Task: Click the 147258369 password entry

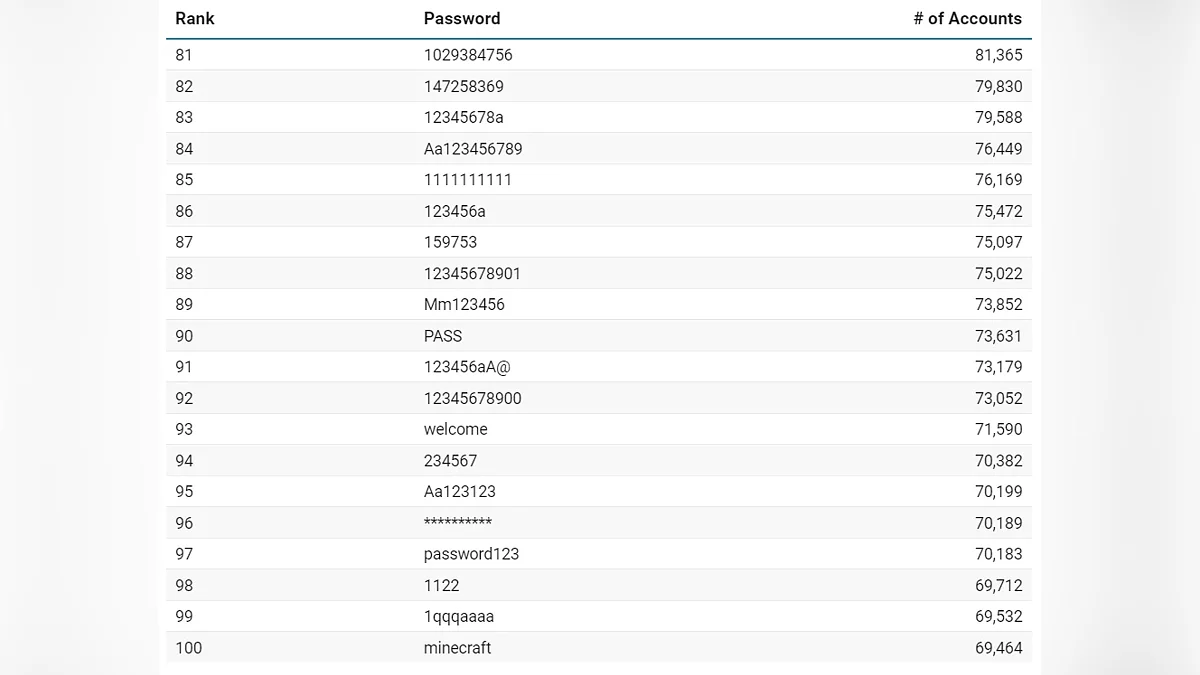Action: click(464, 86)
